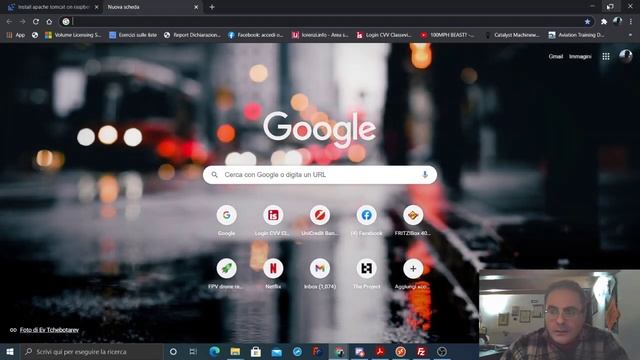Open Report Dichiarazioni bookmark
Image resolution: width=640 pixels, height=360 pixels.
tap(192, 35)
